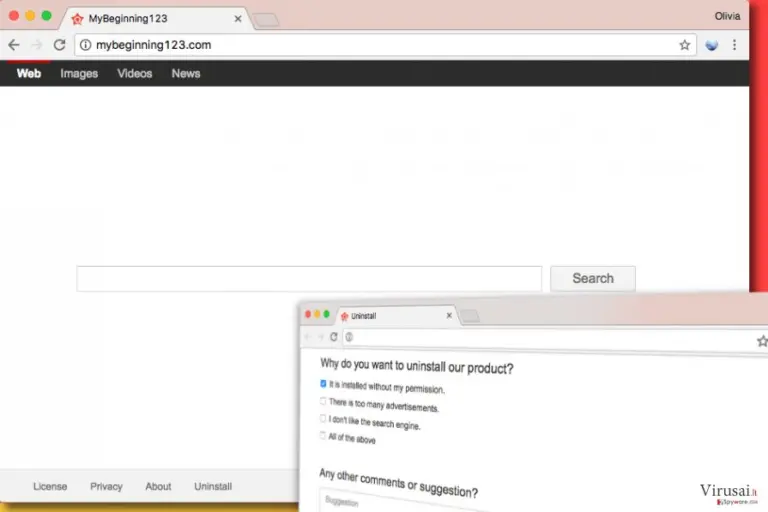Close the Uninstall tab
The height and width of the screenshot is (512, 768).
449,316
